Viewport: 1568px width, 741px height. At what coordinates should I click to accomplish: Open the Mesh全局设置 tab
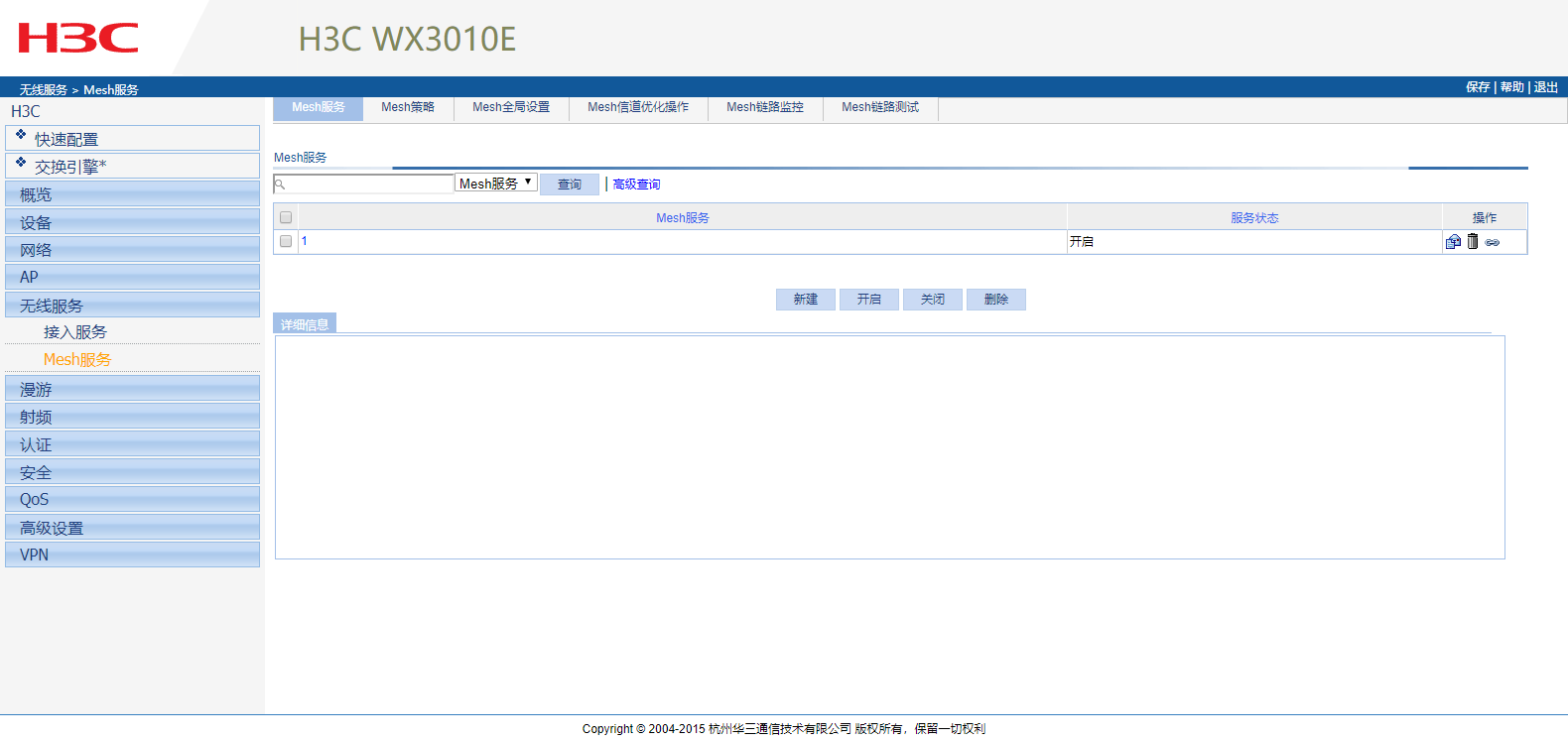(x=511, y=107)
